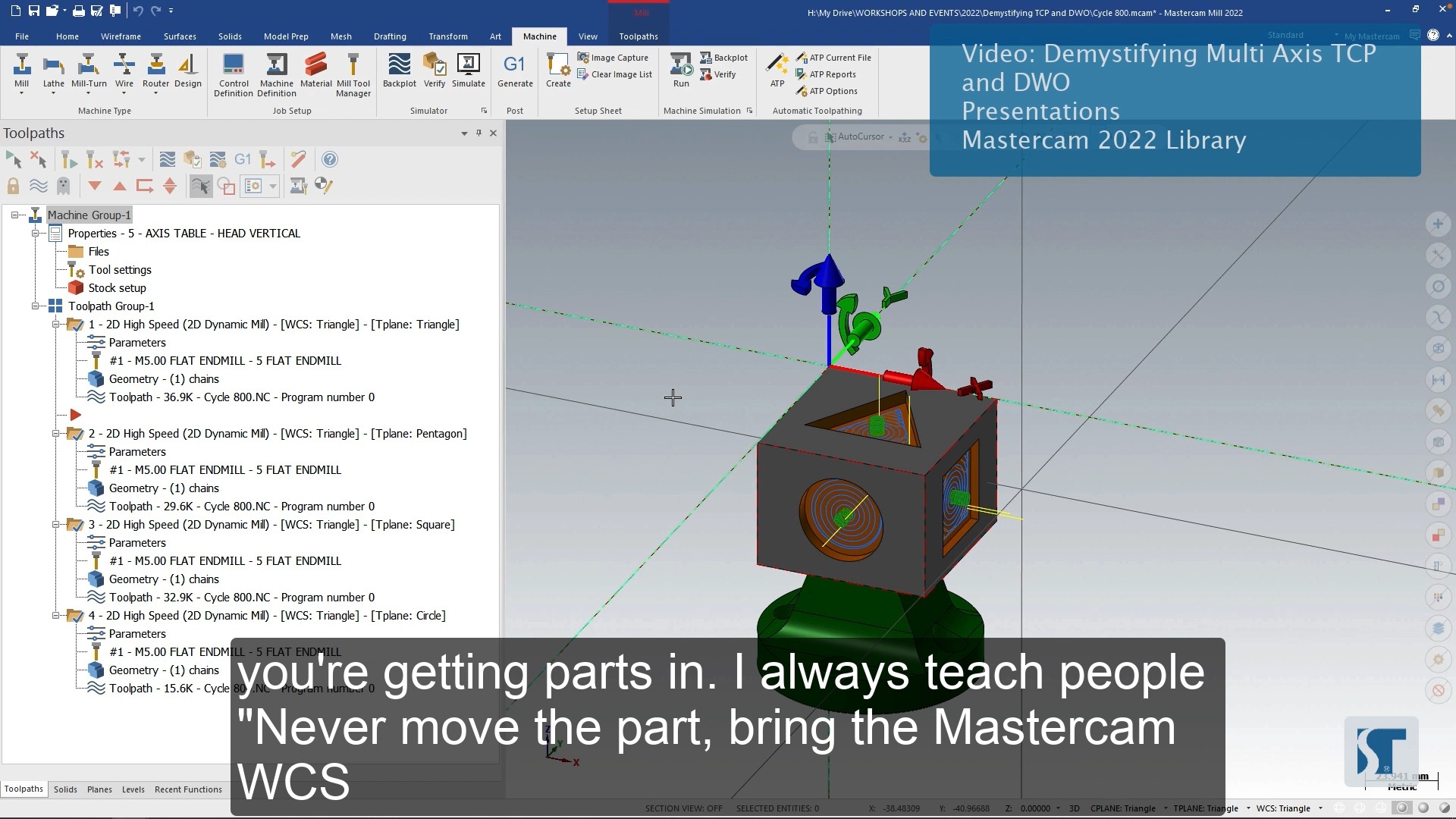Screen dimensions: 1456x819
Task: Click the high-feed dynamite icon
Action: [299, 159]
